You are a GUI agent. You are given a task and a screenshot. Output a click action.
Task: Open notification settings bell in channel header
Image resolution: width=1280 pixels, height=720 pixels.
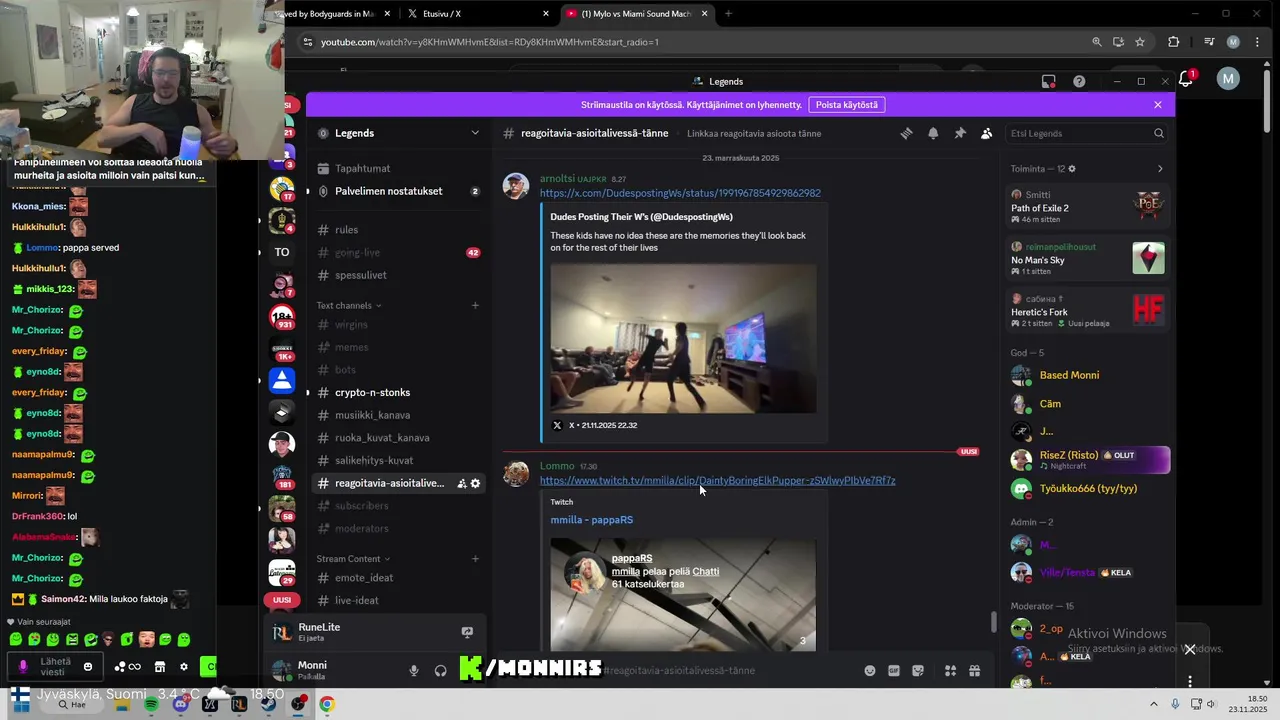(x=933, y=133)
